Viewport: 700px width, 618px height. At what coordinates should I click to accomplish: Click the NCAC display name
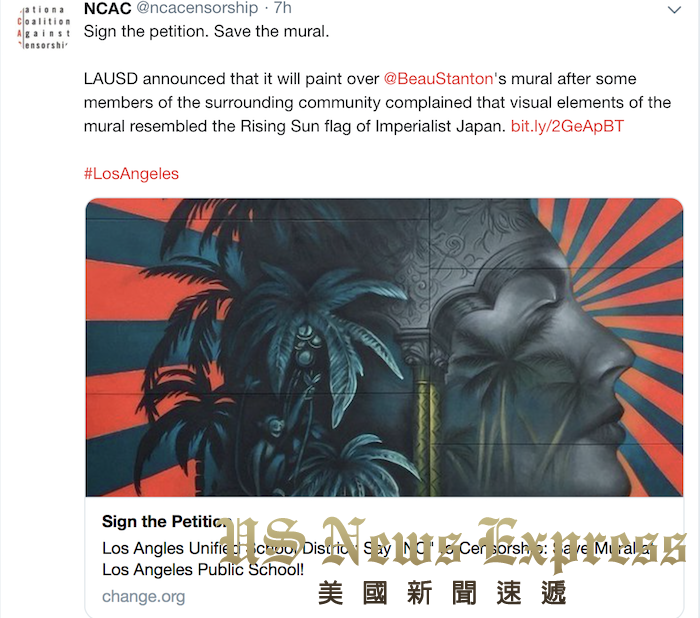click(108, 8)
